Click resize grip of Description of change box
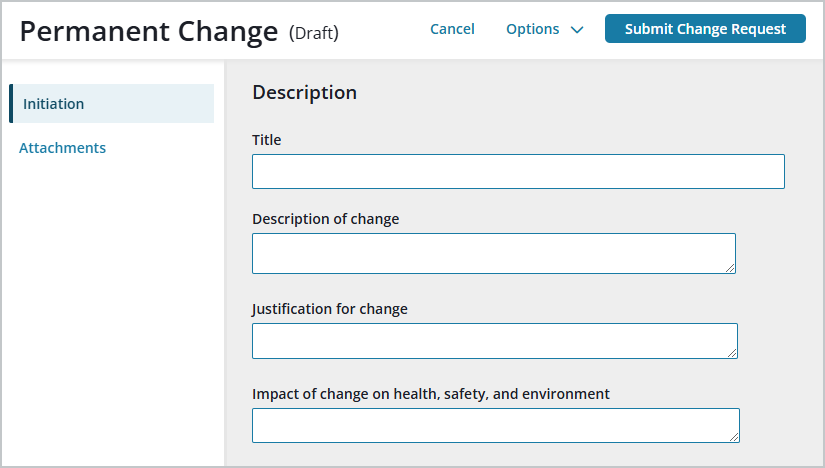Viewport: 825px width, 468px height. coord(730,268)
